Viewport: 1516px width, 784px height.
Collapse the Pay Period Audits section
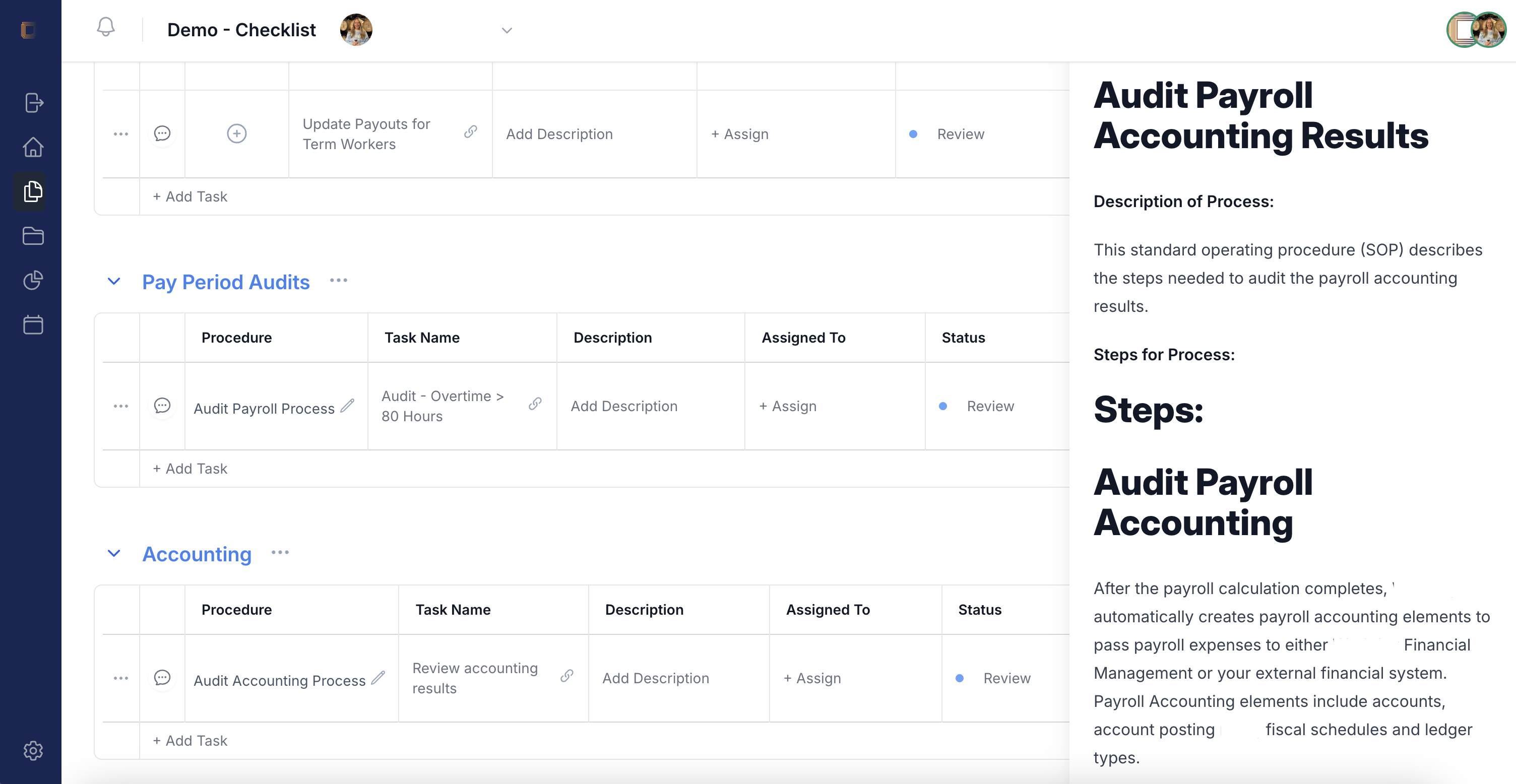tap(113, 281)
